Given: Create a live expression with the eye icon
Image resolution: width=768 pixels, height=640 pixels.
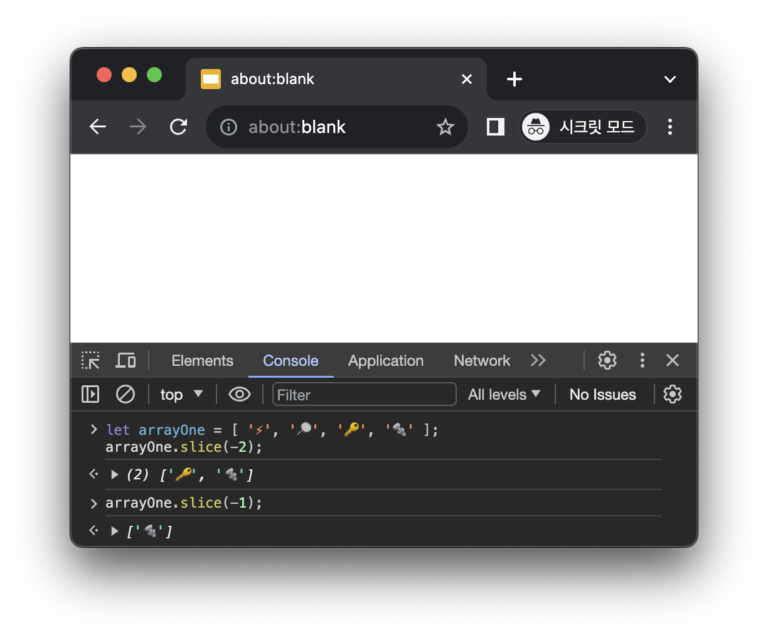Looking at the screenshot, I should point(240,394).
